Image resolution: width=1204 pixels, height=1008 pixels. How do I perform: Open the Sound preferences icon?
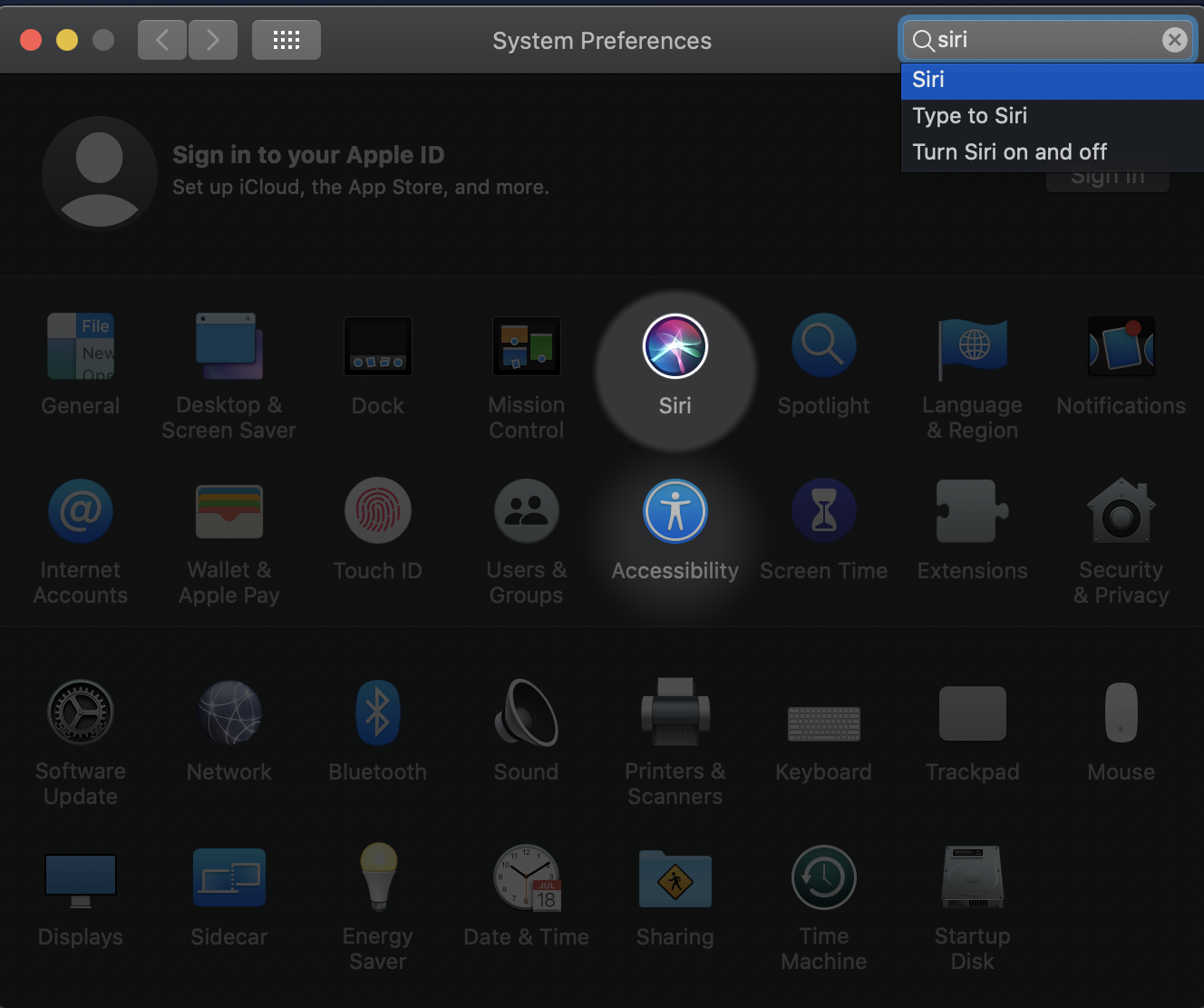pos(526,713)
